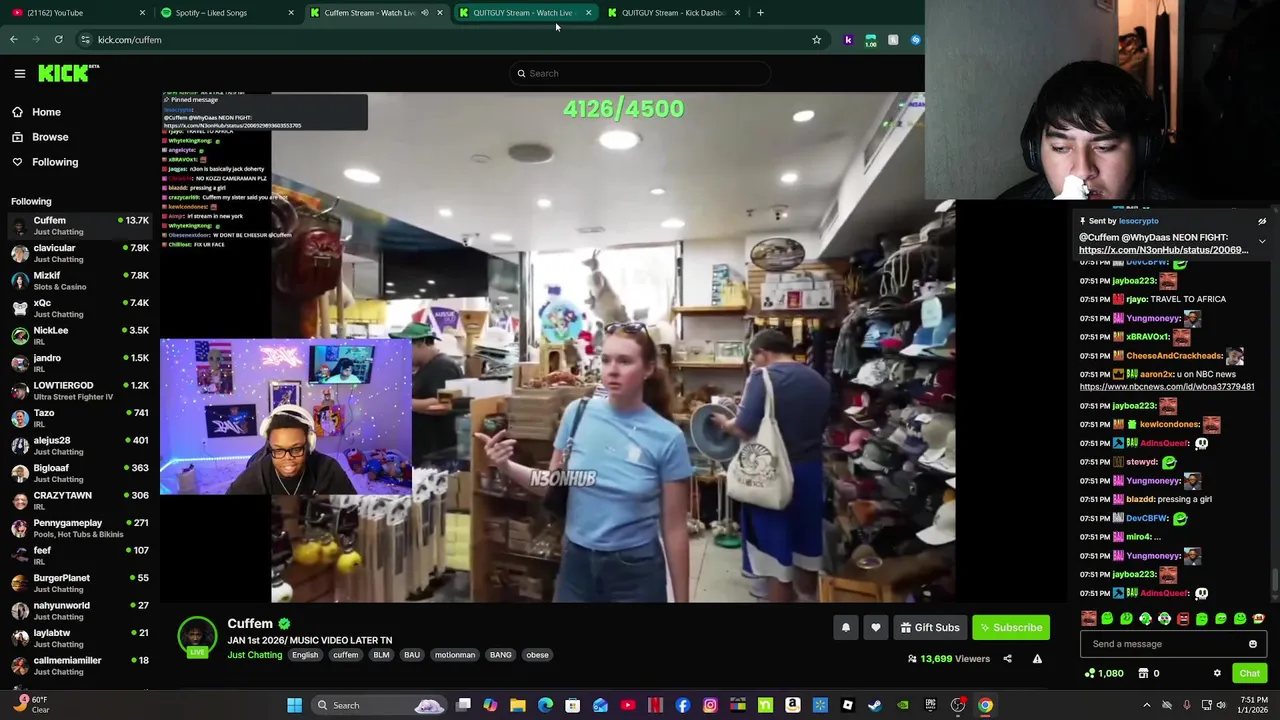Open jandro channel in Following list

click(80, 363)
